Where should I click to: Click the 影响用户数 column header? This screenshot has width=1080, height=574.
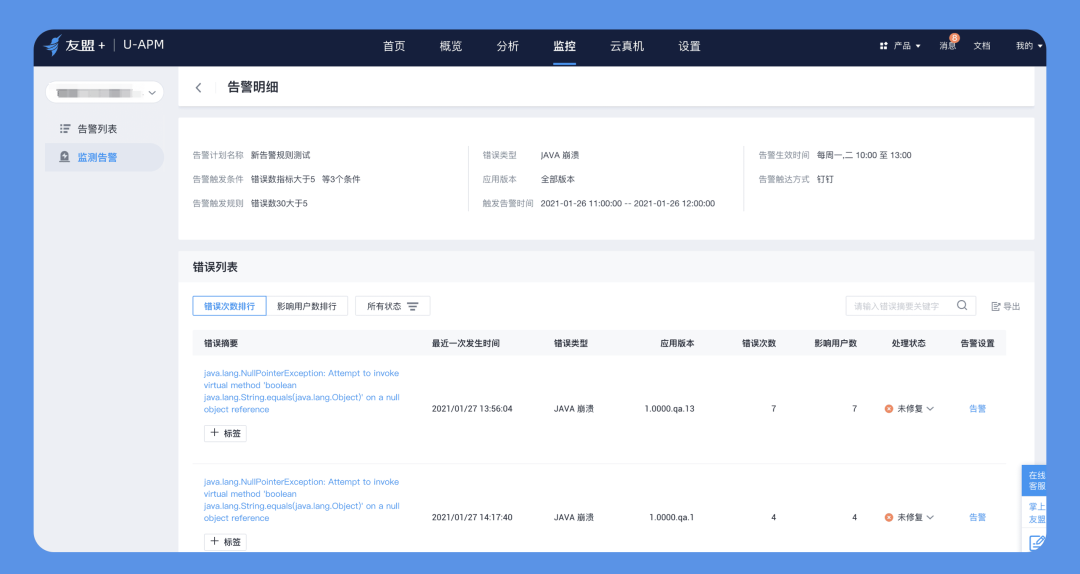[x=835, y=343]
